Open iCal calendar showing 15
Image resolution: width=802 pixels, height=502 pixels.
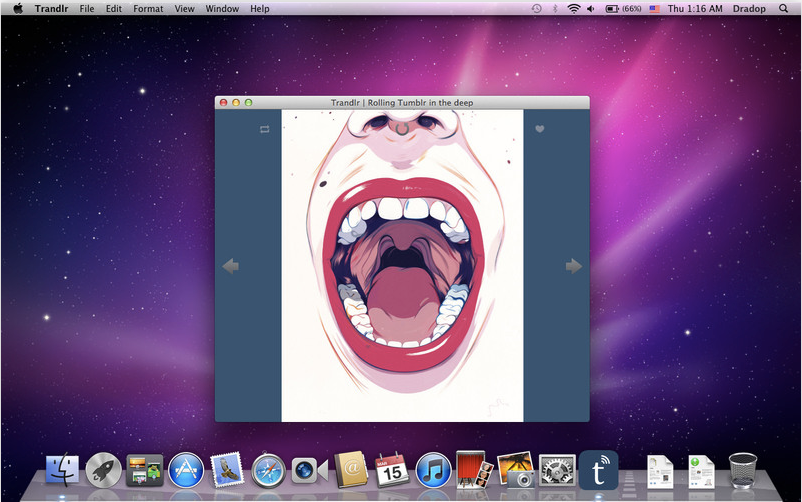pos(392,470)
